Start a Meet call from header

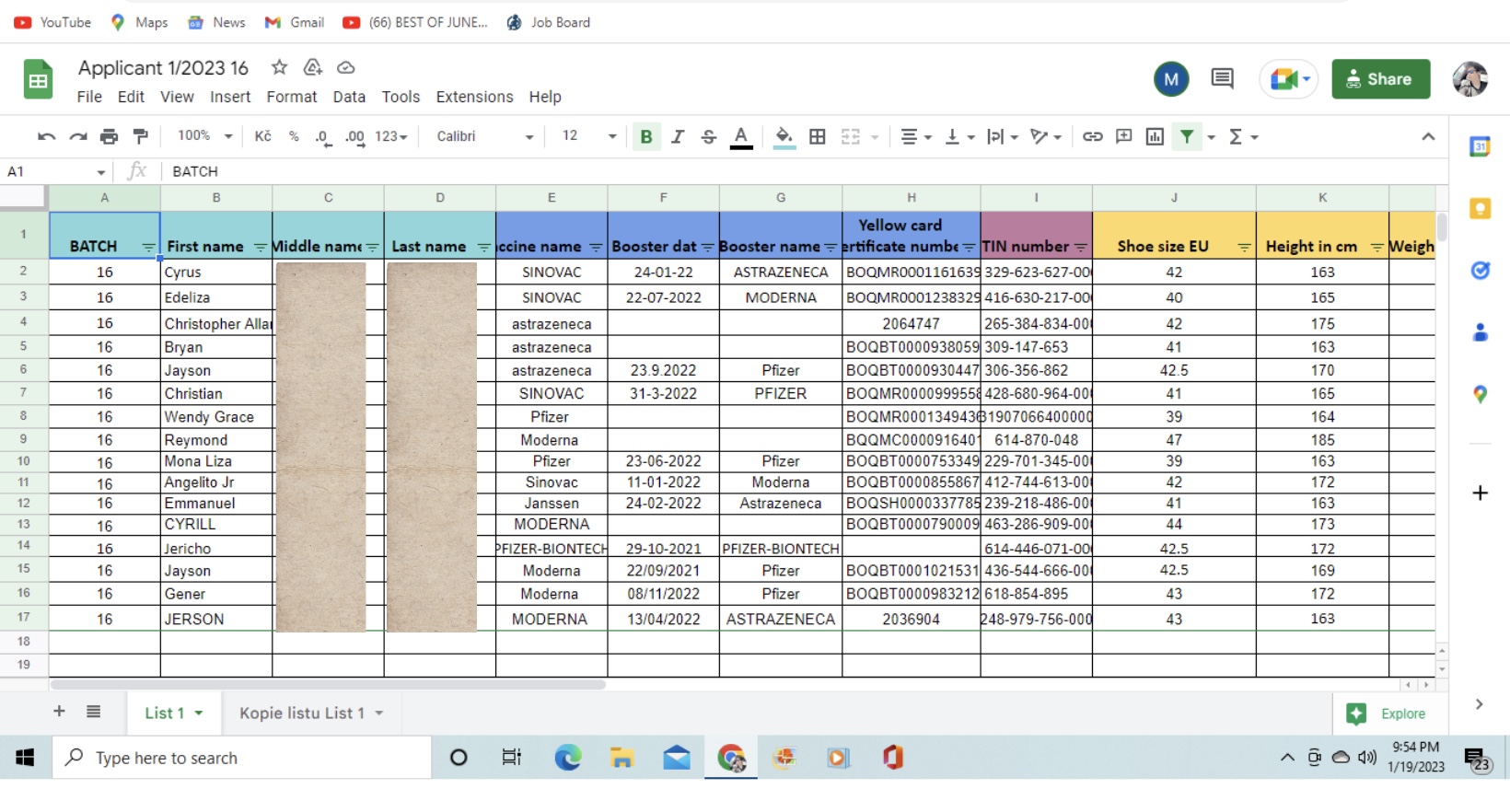[x=1288, y=79]
